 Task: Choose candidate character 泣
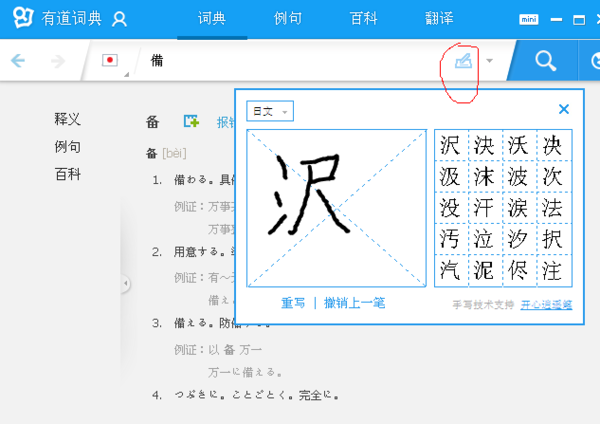click(484, 239)
